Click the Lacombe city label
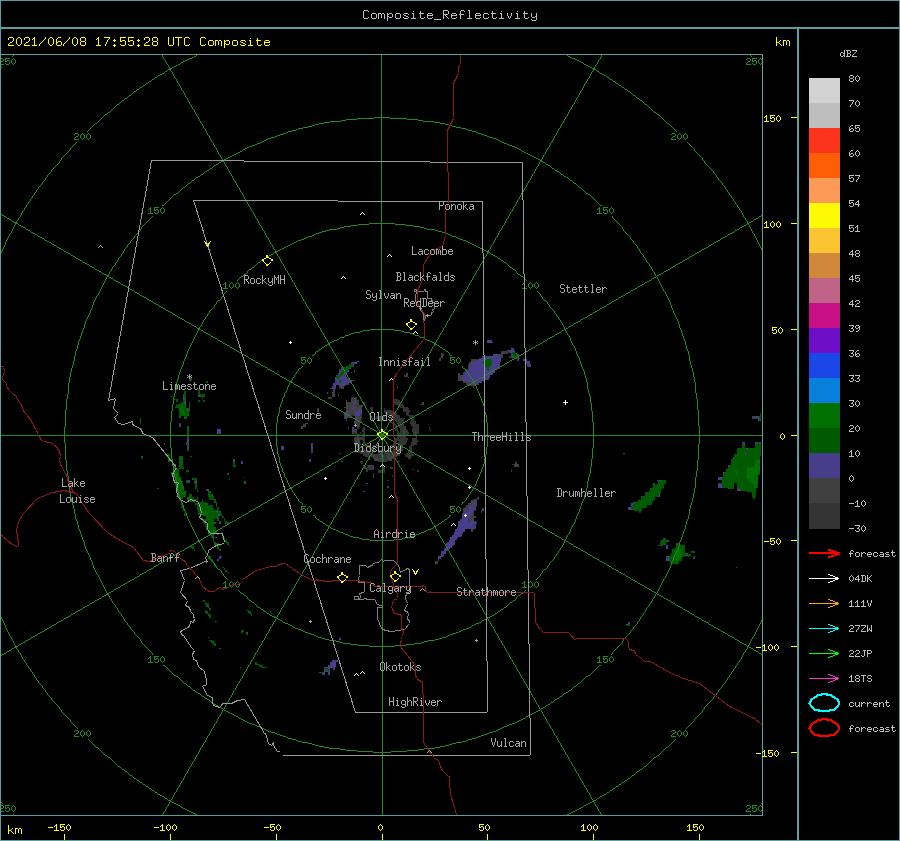 (432, 251)
